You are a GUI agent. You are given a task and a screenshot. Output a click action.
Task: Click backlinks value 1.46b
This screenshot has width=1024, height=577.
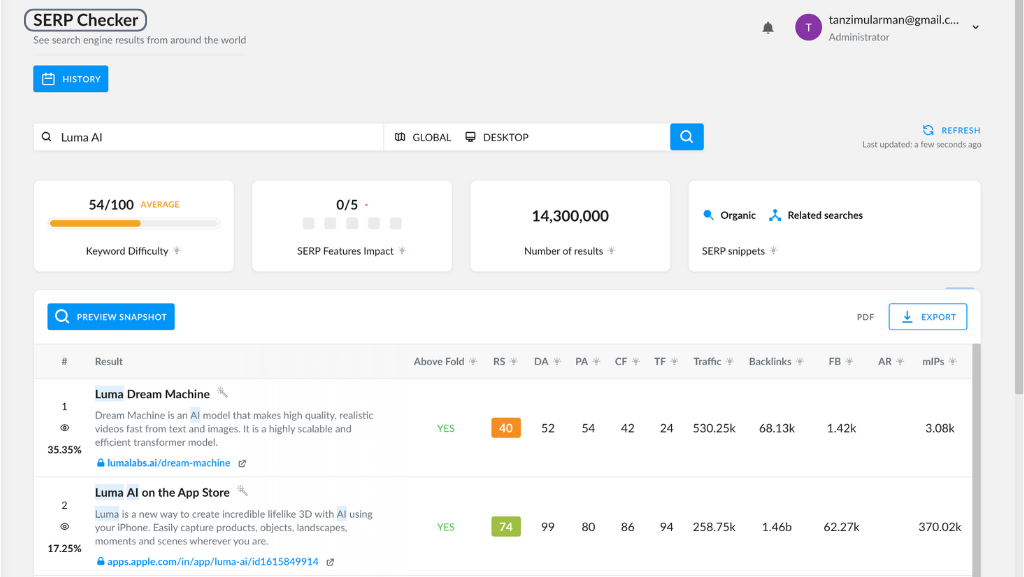click(x=776, y=527)
